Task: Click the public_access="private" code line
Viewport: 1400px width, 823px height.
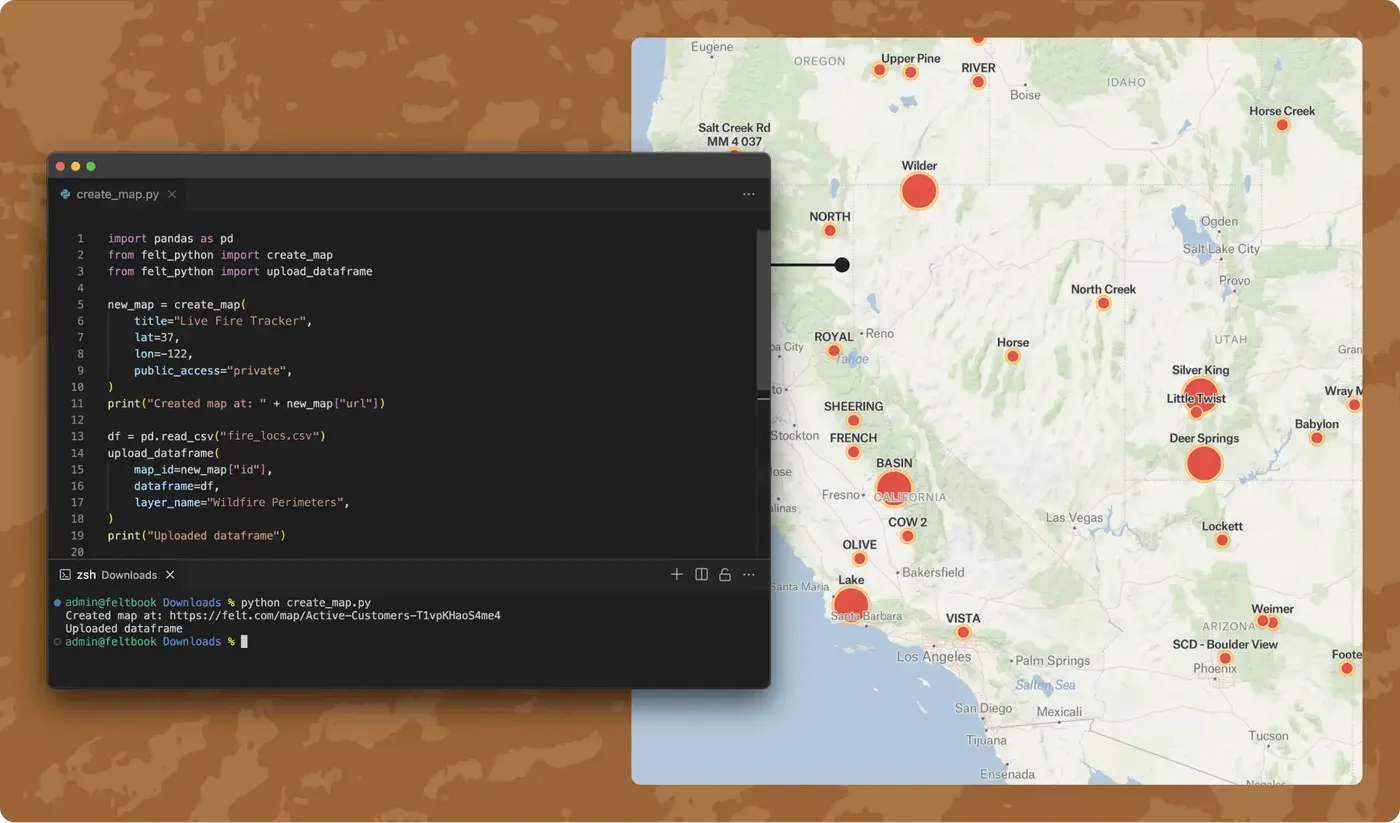Action: [214, 370]
